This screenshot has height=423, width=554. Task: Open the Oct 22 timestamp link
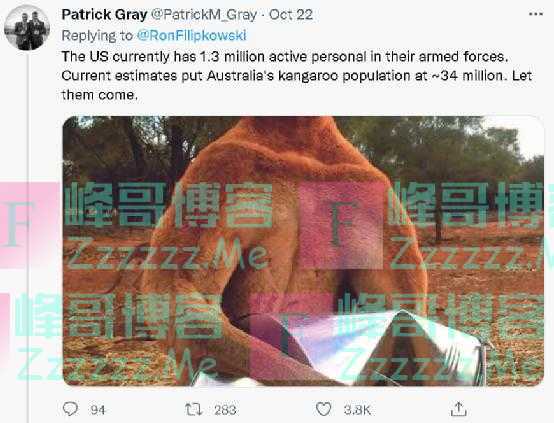click(x=291, y=15)
